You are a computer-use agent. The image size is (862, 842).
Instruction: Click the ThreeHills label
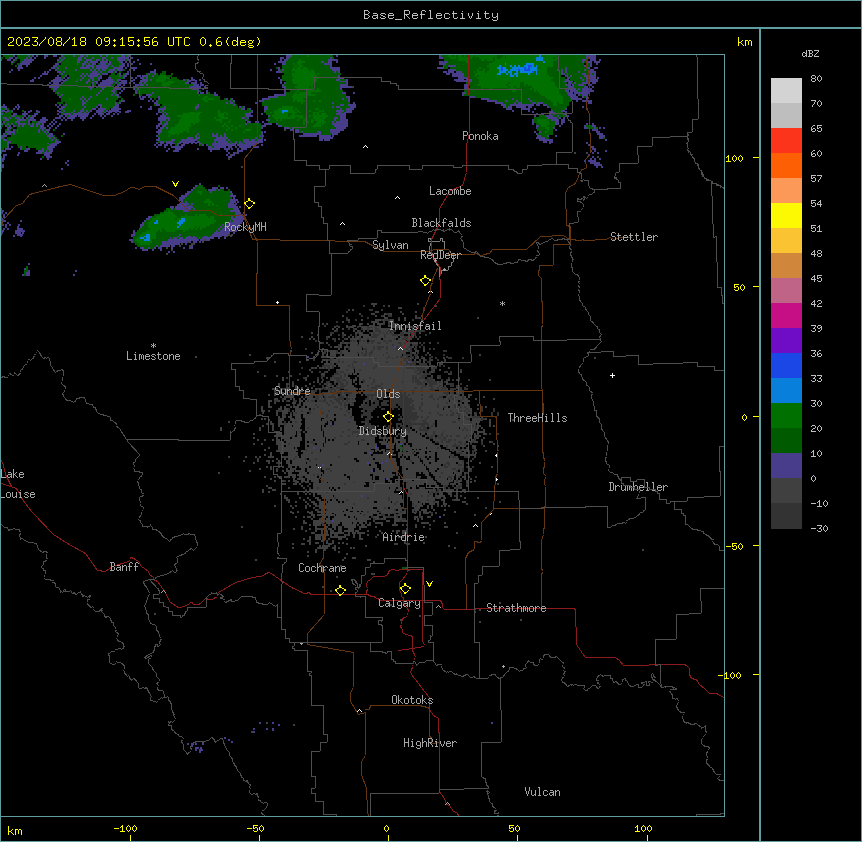(537, 418)
